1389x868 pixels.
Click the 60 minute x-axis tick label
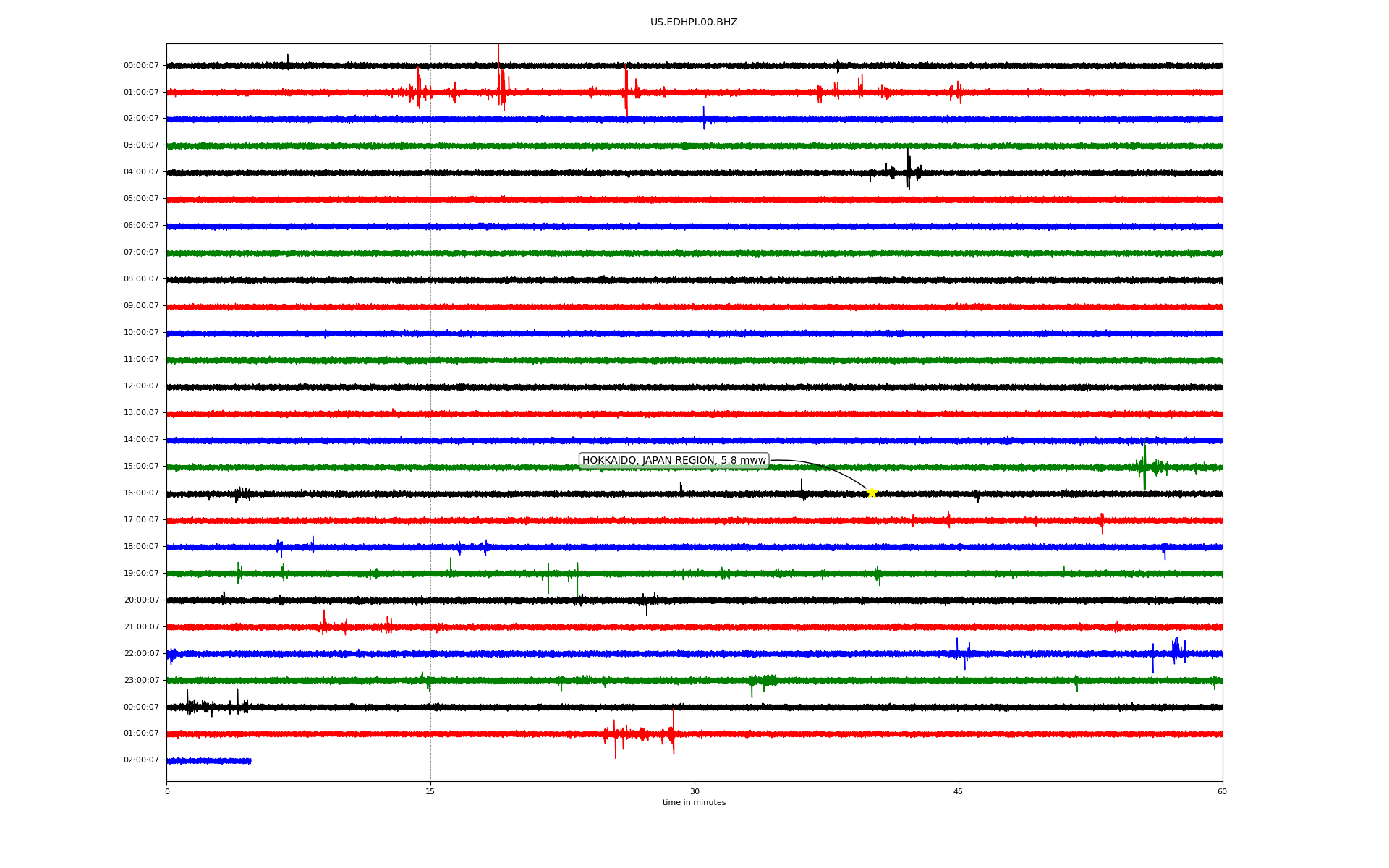(x=1222, y=791)
